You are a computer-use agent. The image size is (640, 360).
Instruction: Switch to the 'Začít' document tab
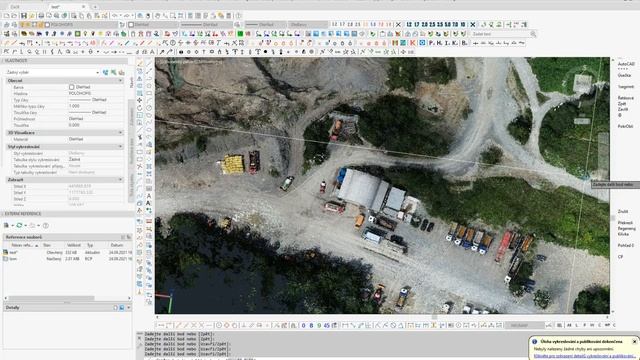pyautogui.click(x=15, y=7)
